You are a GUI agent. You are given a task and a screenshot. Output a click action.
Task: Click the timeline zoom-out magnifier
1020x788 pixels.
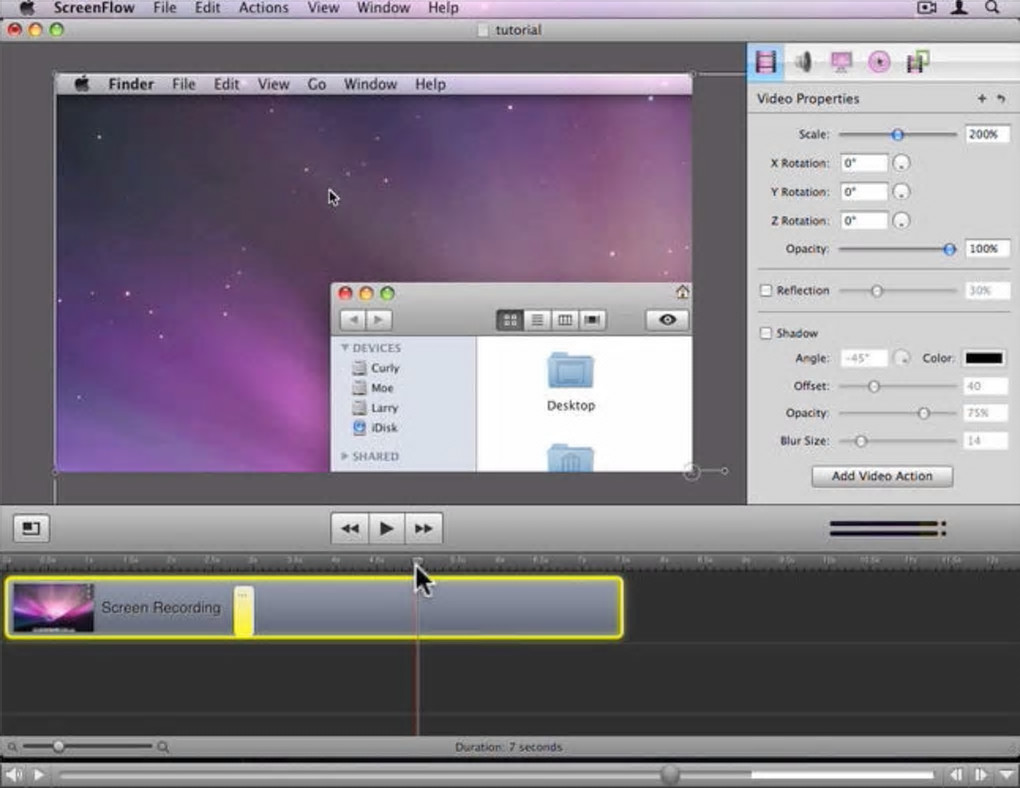(x=12, y=747)
